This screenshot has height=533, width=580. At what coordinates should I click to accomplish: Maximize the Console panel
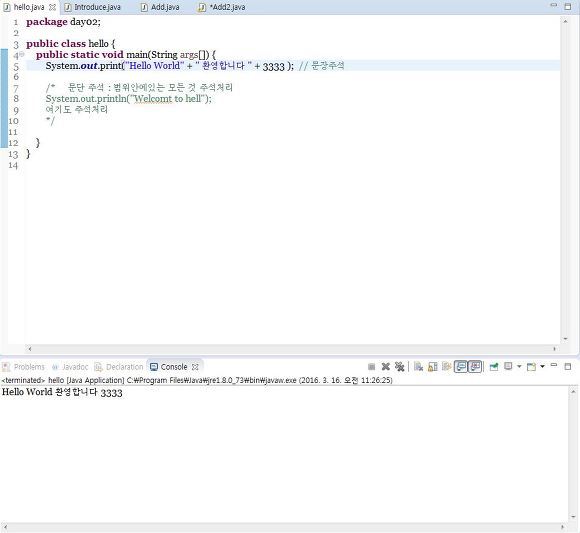(568, 367)
